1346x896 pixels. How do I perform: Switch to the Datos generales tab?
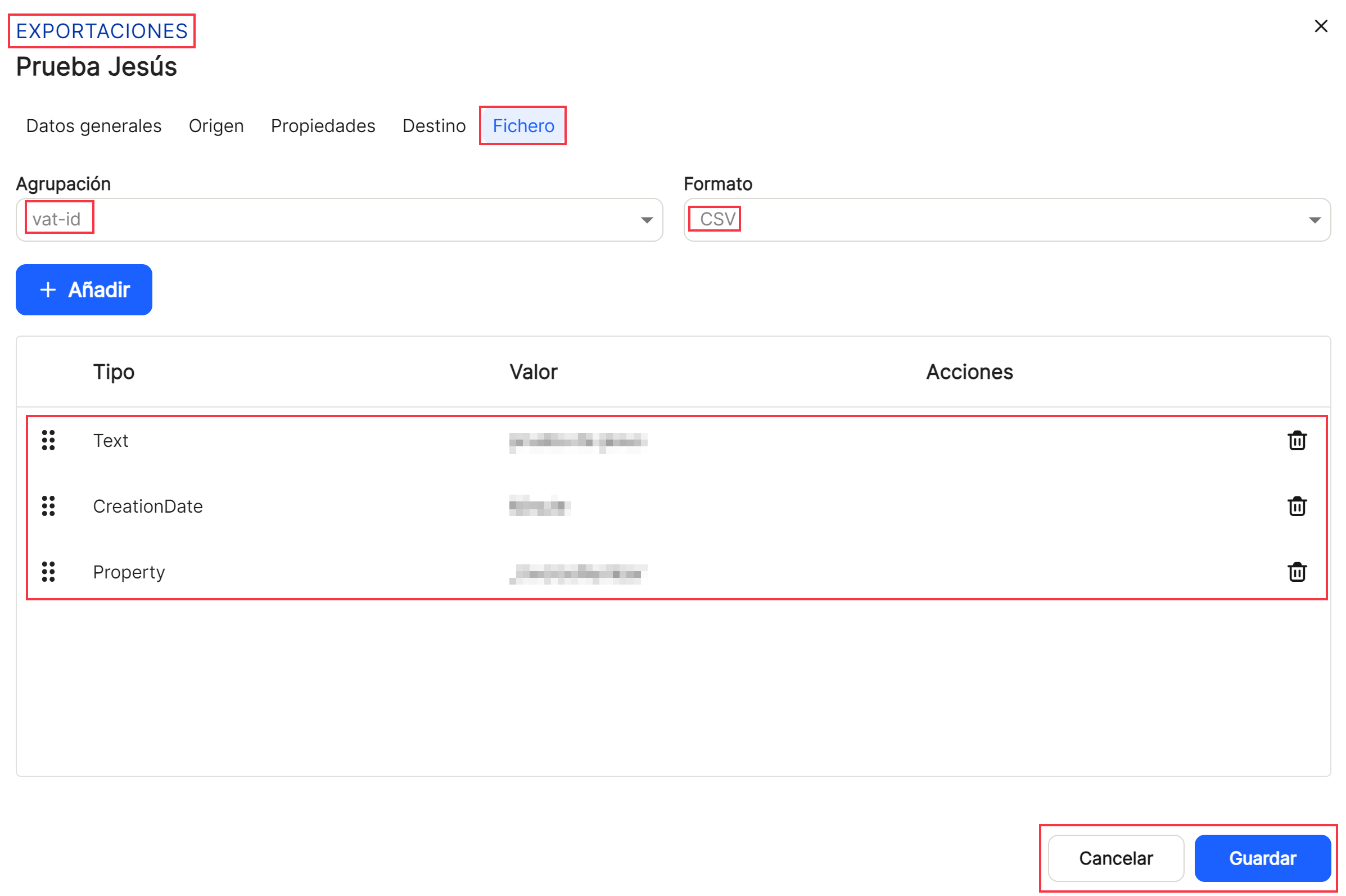click(94, 126)
